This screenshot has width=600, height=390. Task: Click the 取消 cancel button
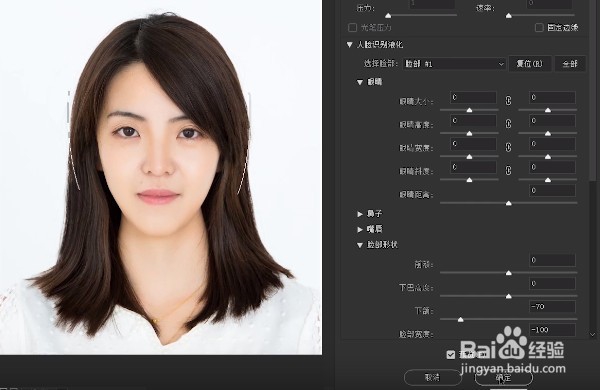(x=432, y=377)
